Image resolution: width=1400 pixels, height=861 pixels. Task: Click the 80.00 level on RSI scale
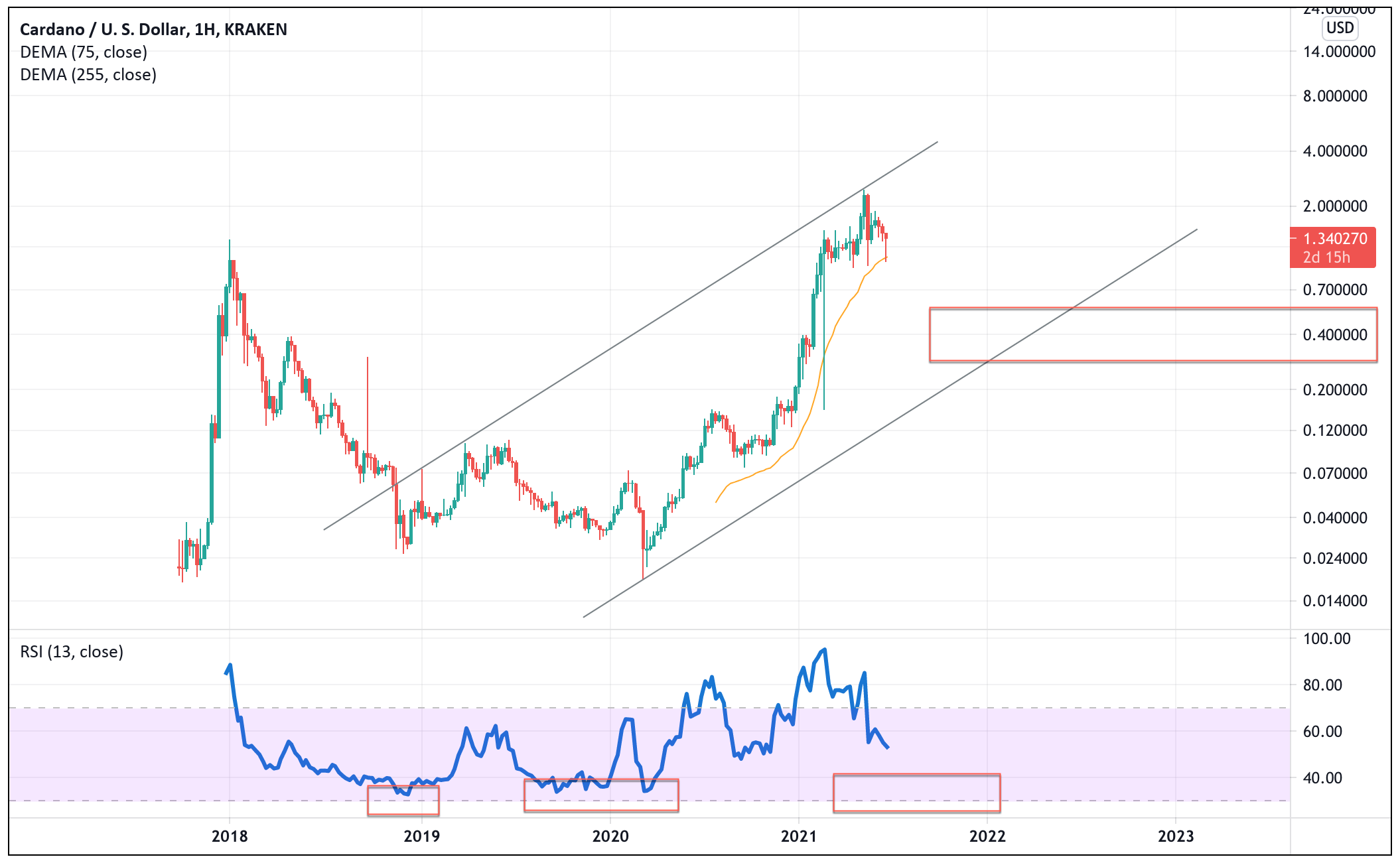(x=1322, y=685)
